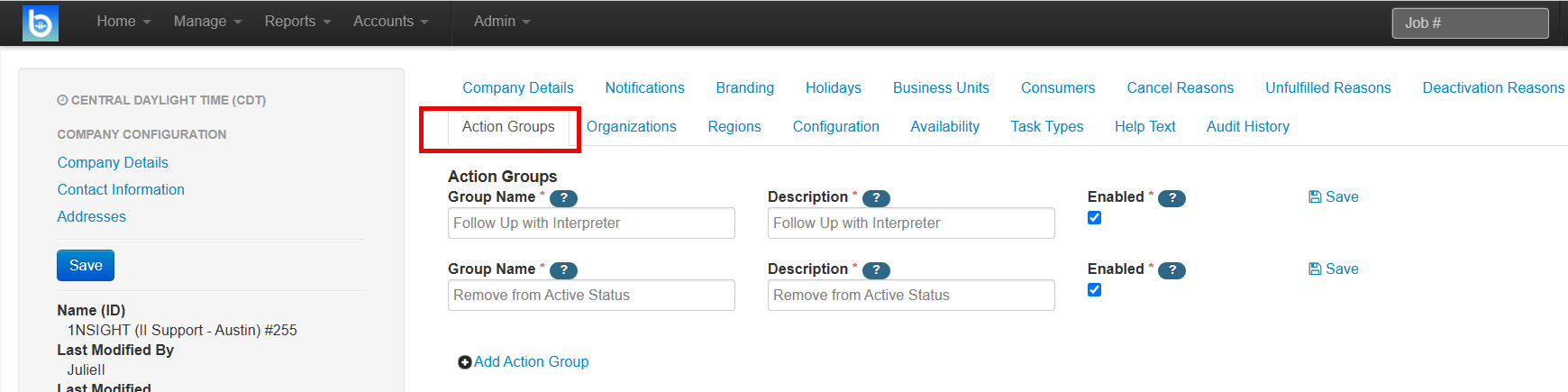Click the Job # search field
1568x392 pixels.
[1470, 23]
